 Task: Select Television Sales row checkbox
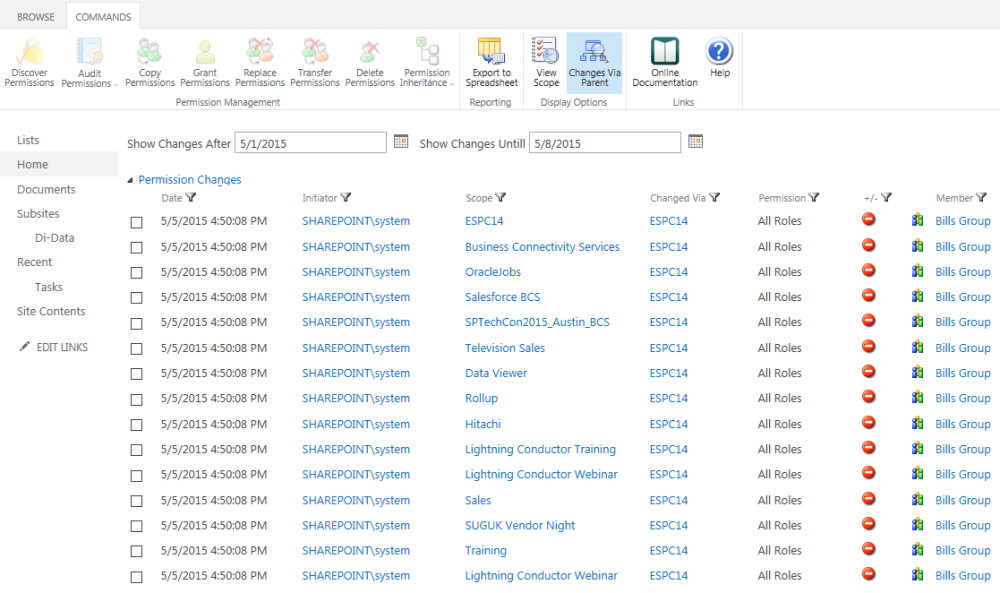tap(136, 349)
